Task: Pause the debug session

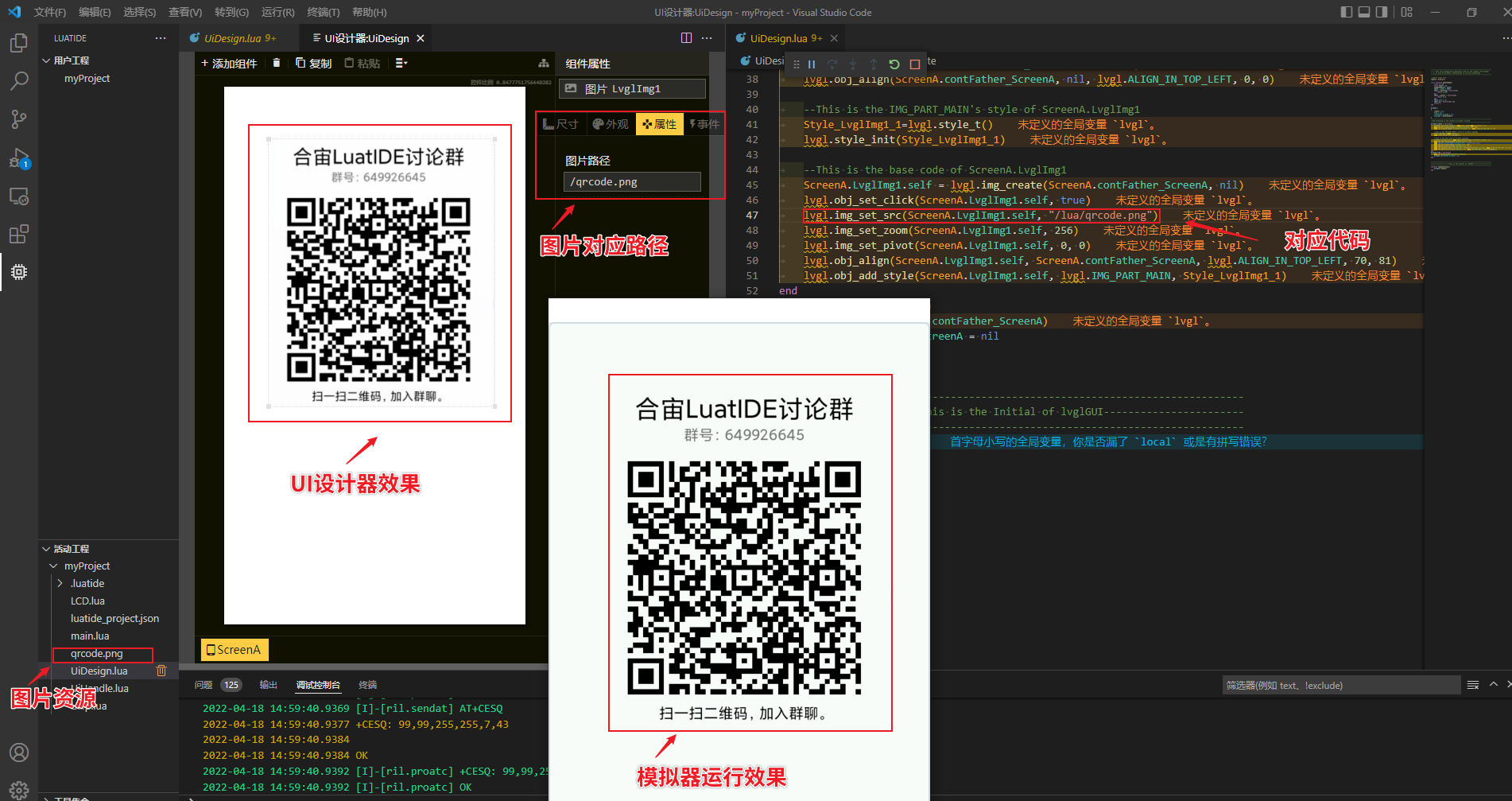Action: (x=812, y=64)
